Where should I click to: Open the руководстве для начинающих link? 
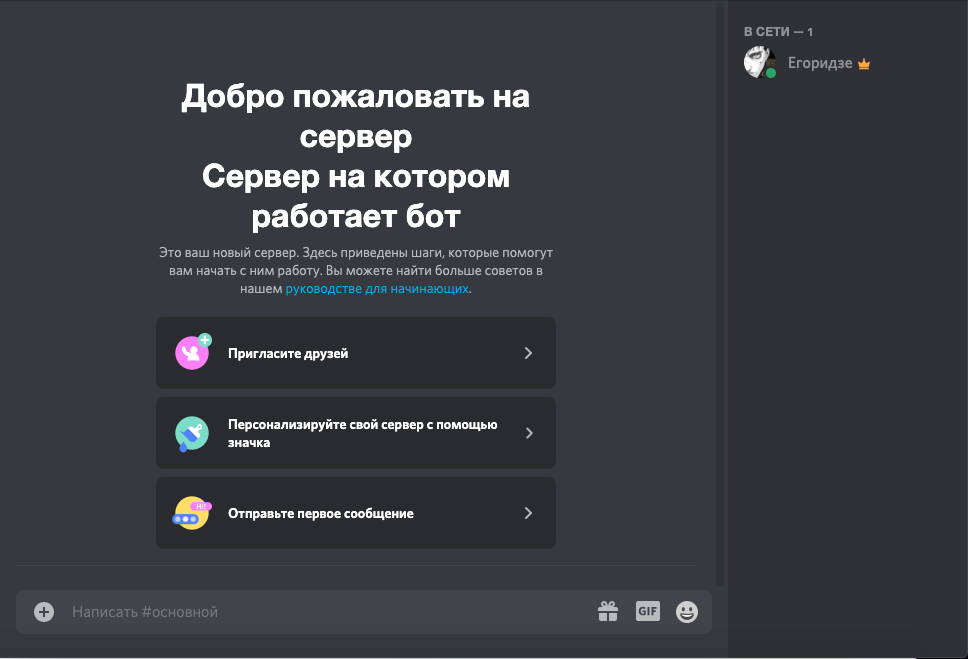pos(377,289)
